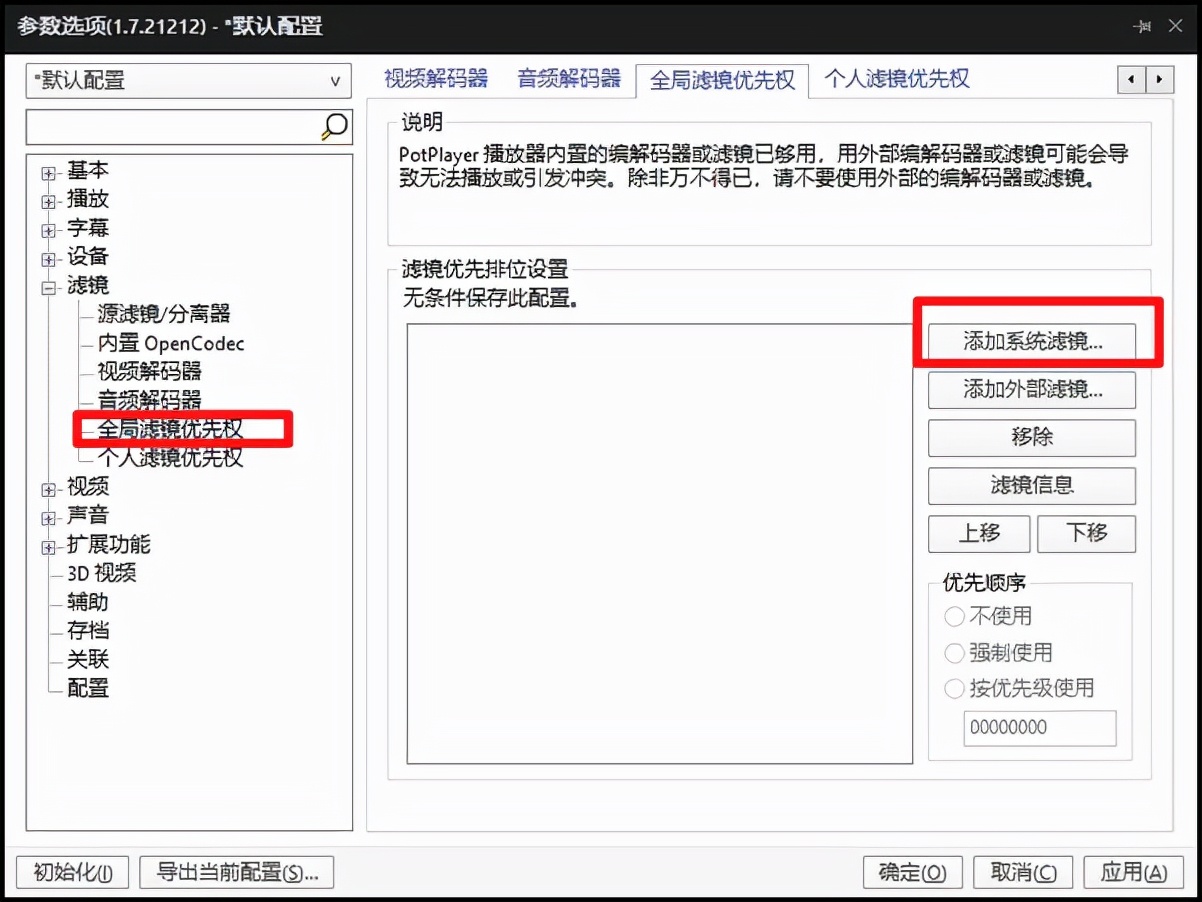The height and width of the screenshot is (902, 1202).
Task: Enable the 按优先级使用 option
Action: pyautogui.click(x=954, y=688)
